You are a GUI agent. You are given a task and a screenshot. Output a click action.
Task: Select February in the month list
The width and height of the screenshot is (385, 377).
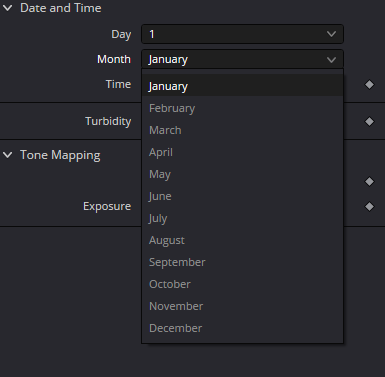(242, 108)
